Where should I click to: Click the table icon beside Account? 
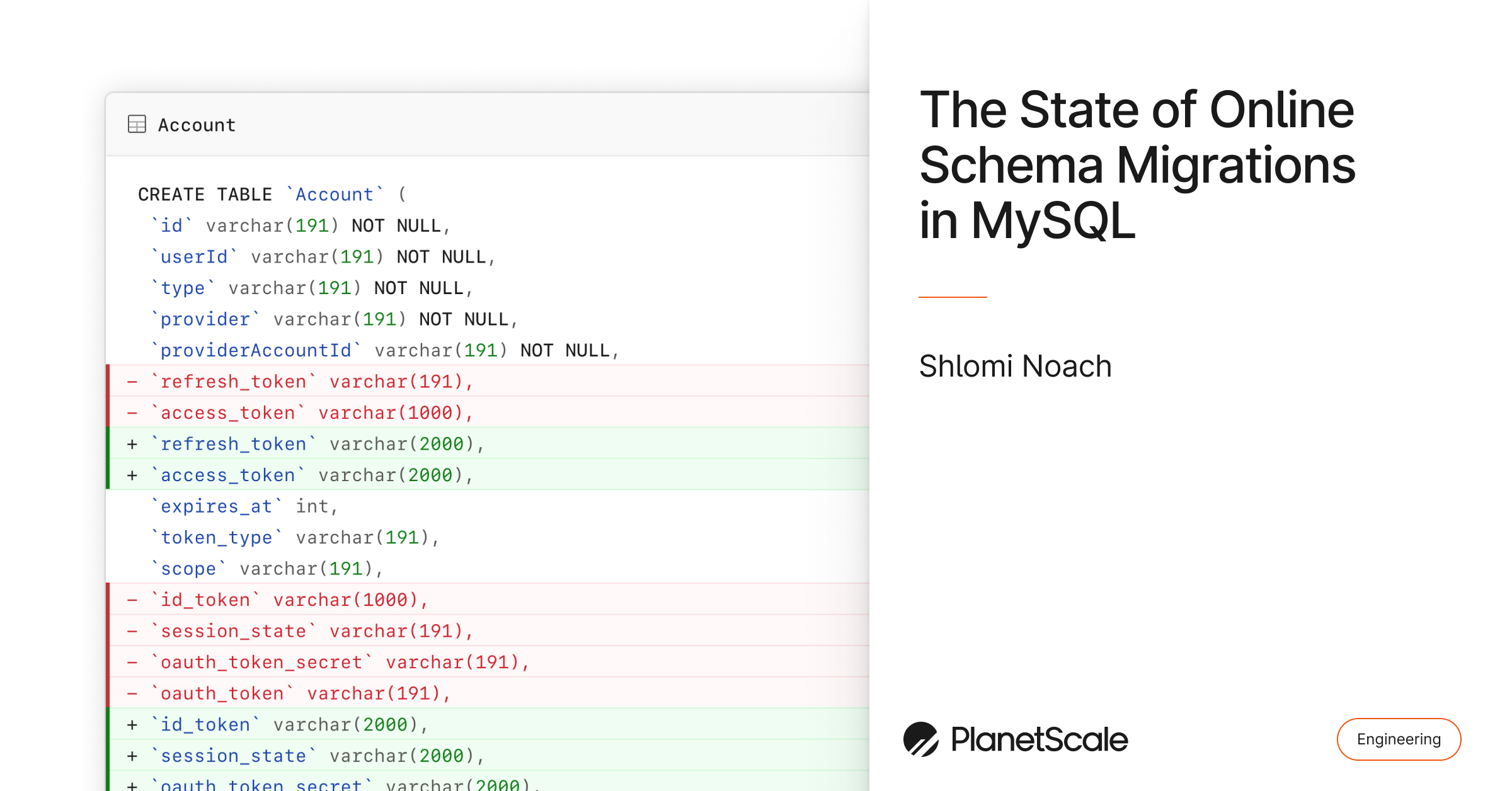pyautogui.click(x=137, y=124)
